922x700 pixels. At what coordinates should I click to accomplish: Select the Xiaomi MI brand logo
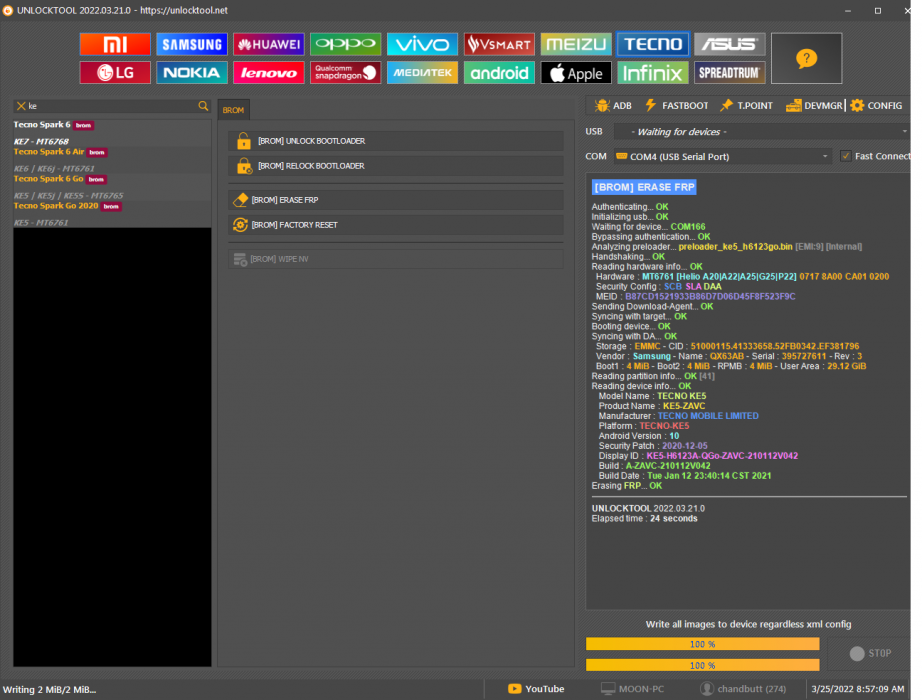[x=115, y=44]
